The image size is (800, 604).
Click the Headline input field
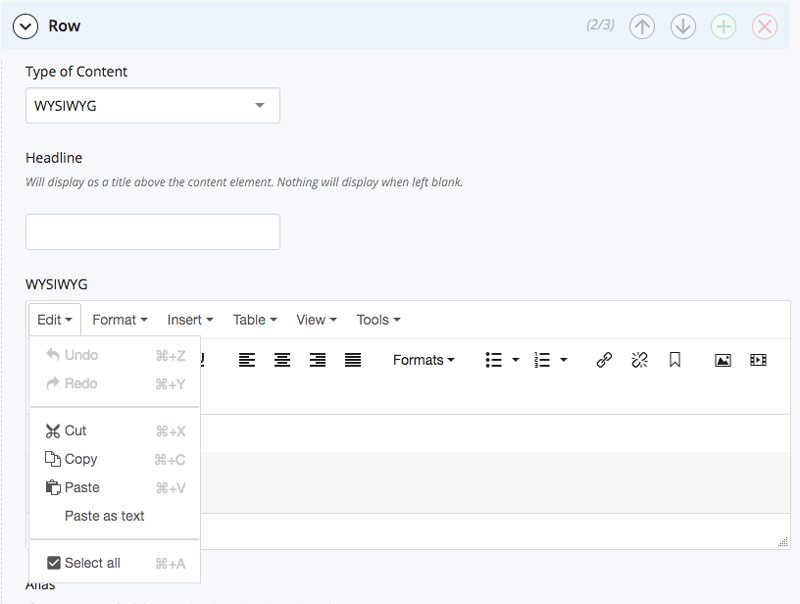[153, 232]
